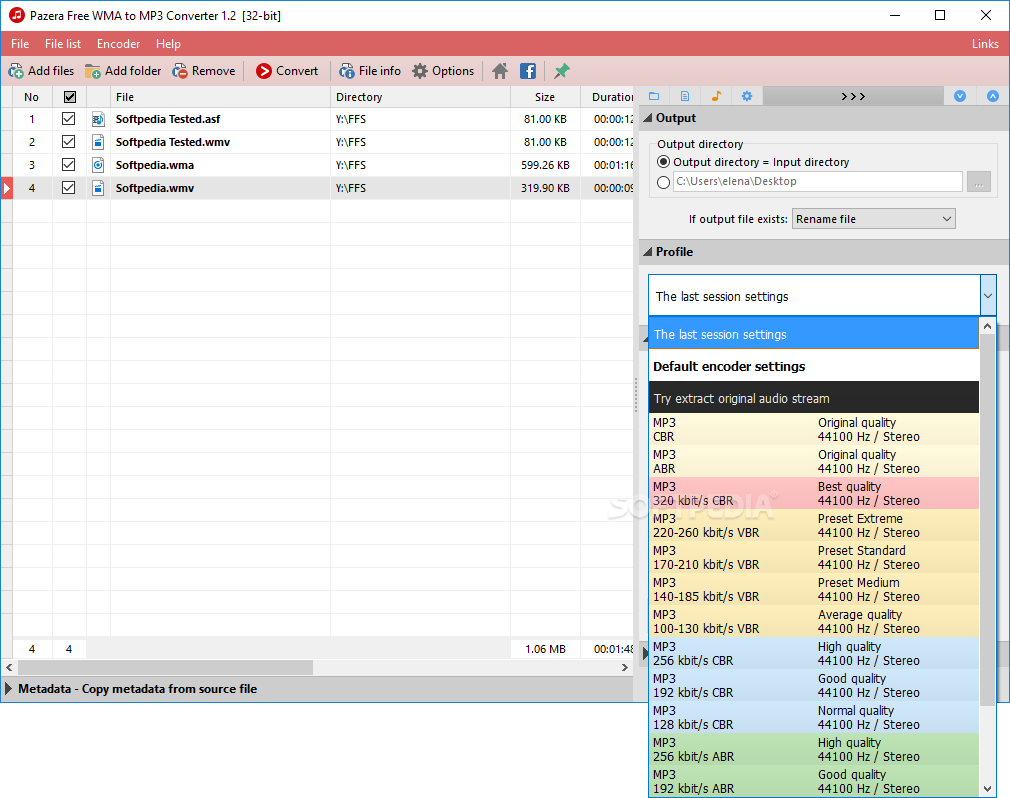The height and width of the screenshot is (798, 1010).
Task: Click the C:\Users\elena\Desktop path field
Action: coord(818,182)
